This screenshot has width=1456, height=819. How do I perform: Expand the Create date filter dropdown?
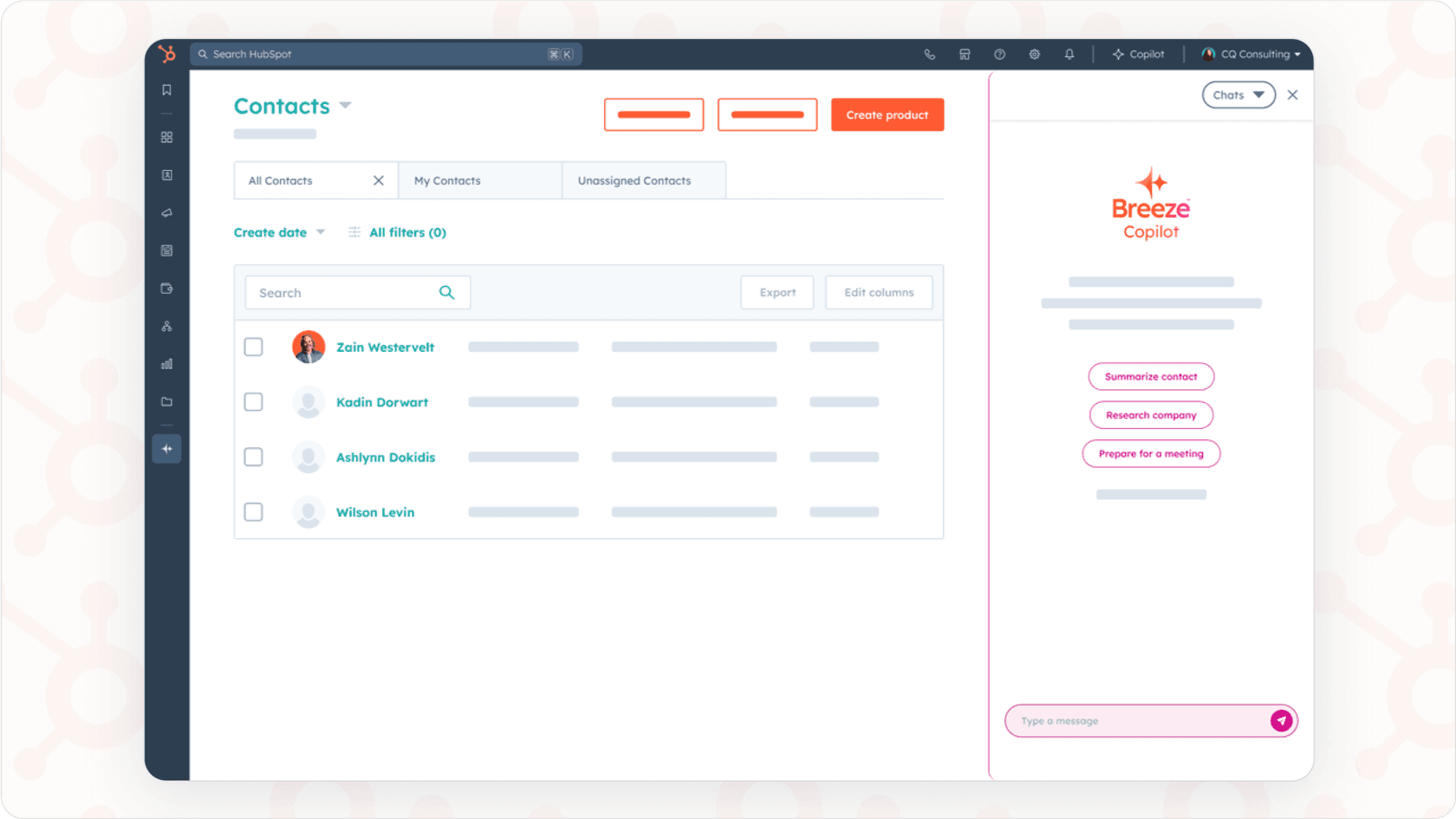click(x=279, y=232)
